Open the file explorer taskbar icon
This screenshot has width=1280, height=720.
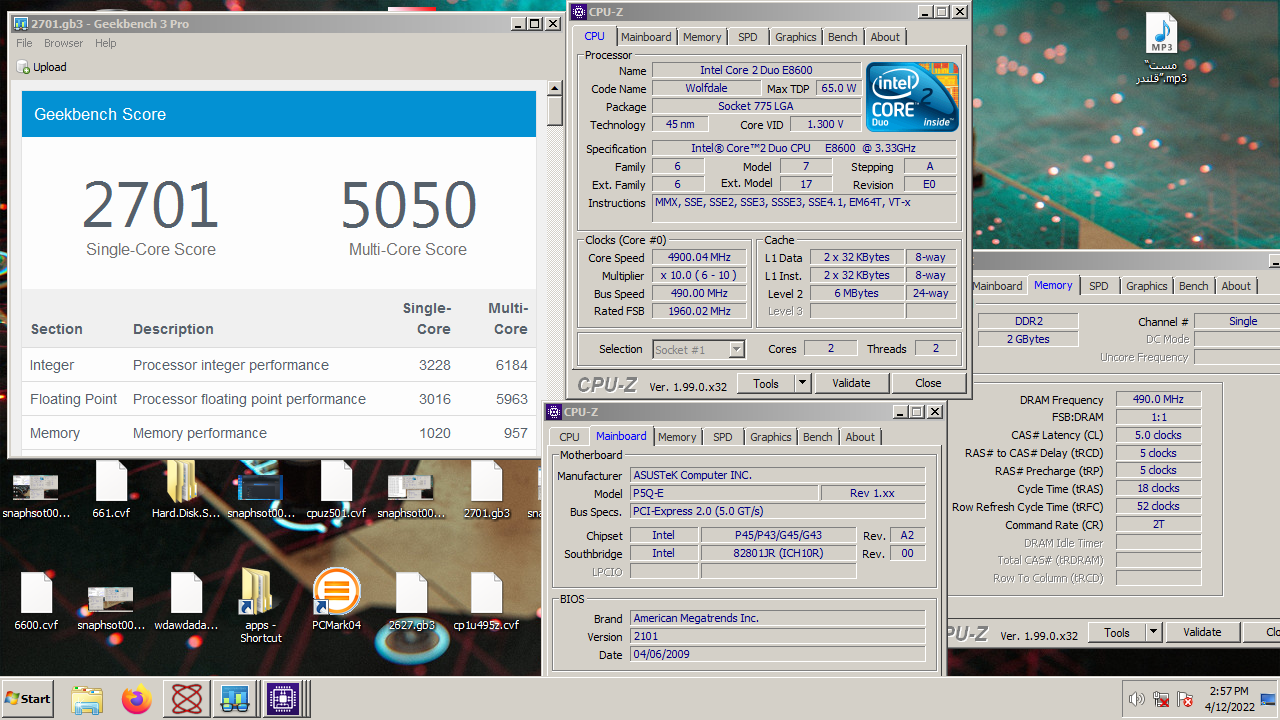point(87,699)
